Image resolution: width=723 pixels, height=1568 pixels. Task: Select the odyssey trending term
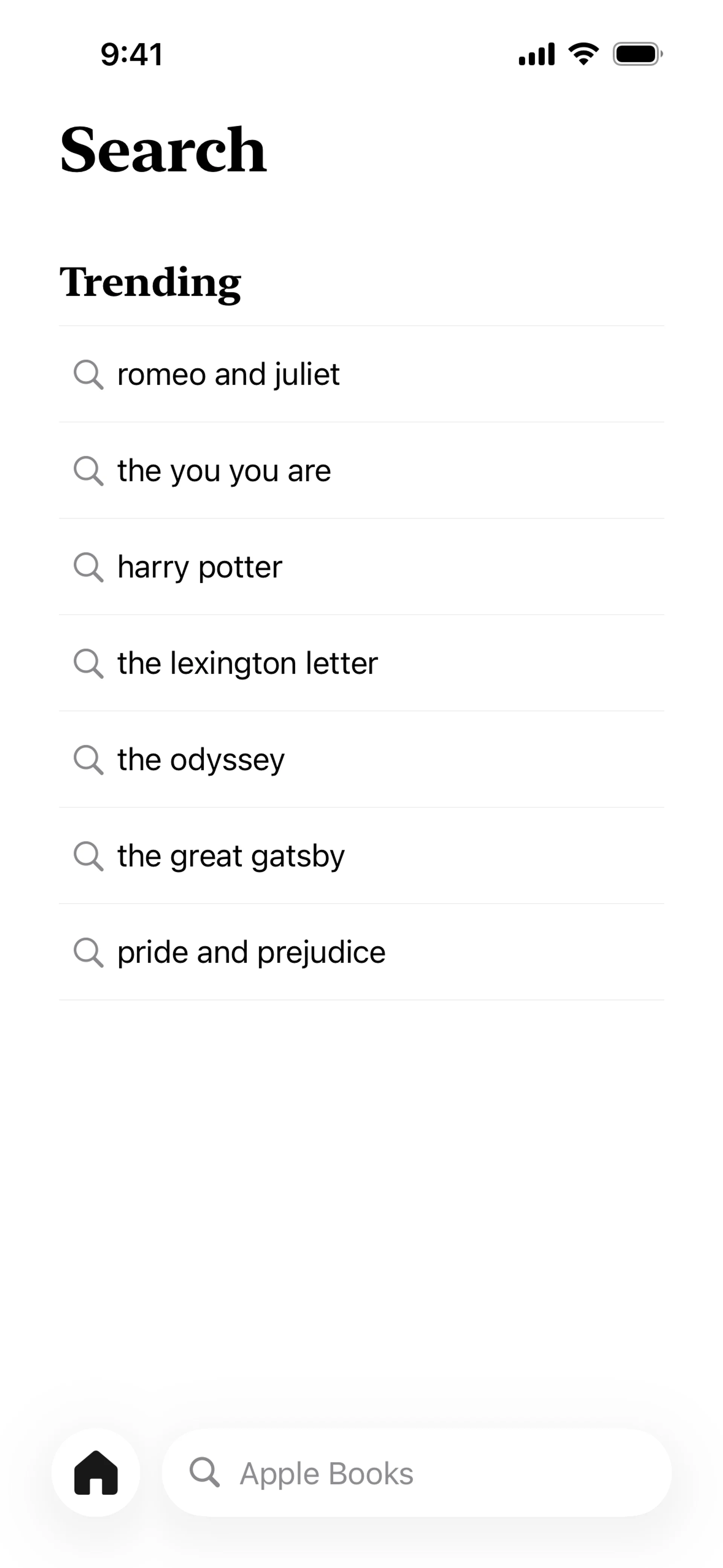[x=201, y=760]
